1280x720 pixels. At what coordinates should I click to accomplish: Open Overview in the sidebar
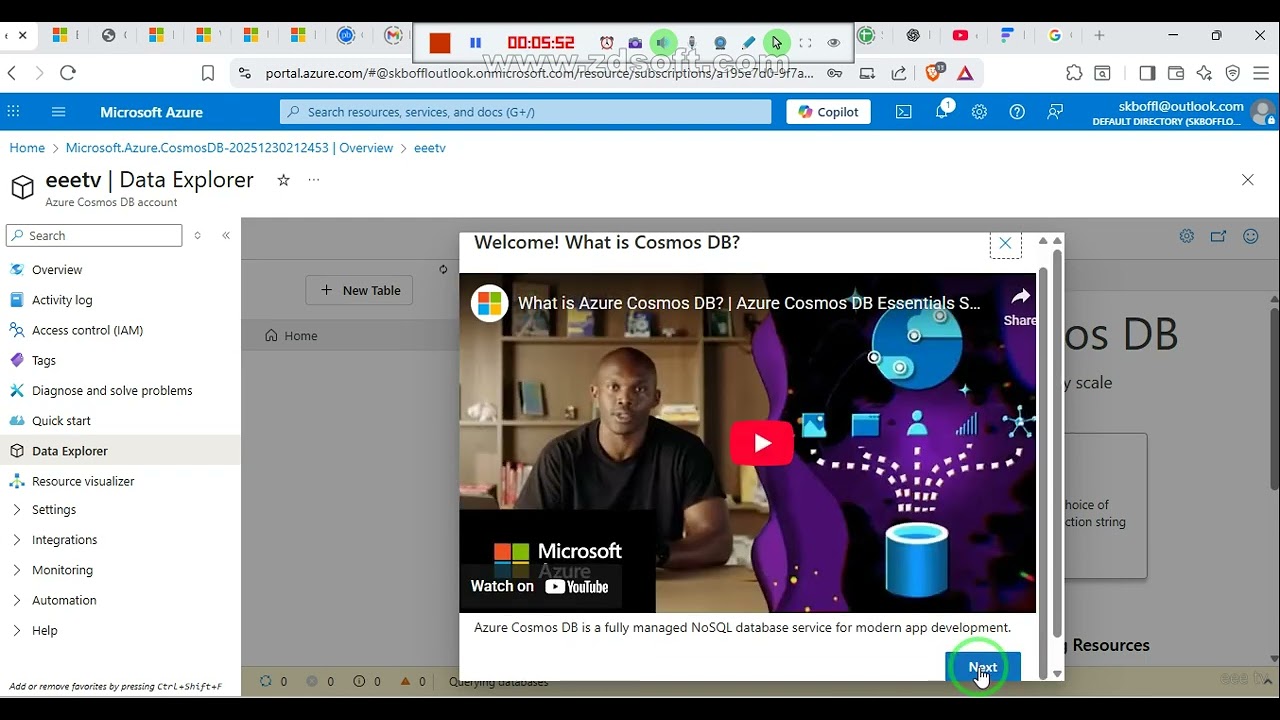tap(57, 270)
